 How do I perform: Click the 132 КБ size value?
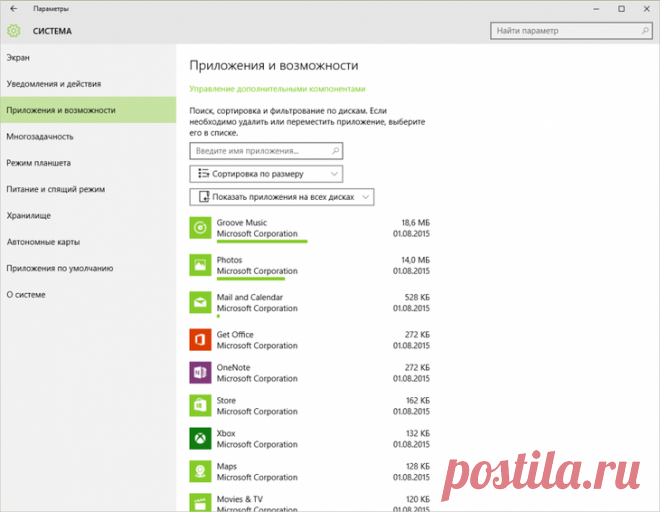(418, 433)
